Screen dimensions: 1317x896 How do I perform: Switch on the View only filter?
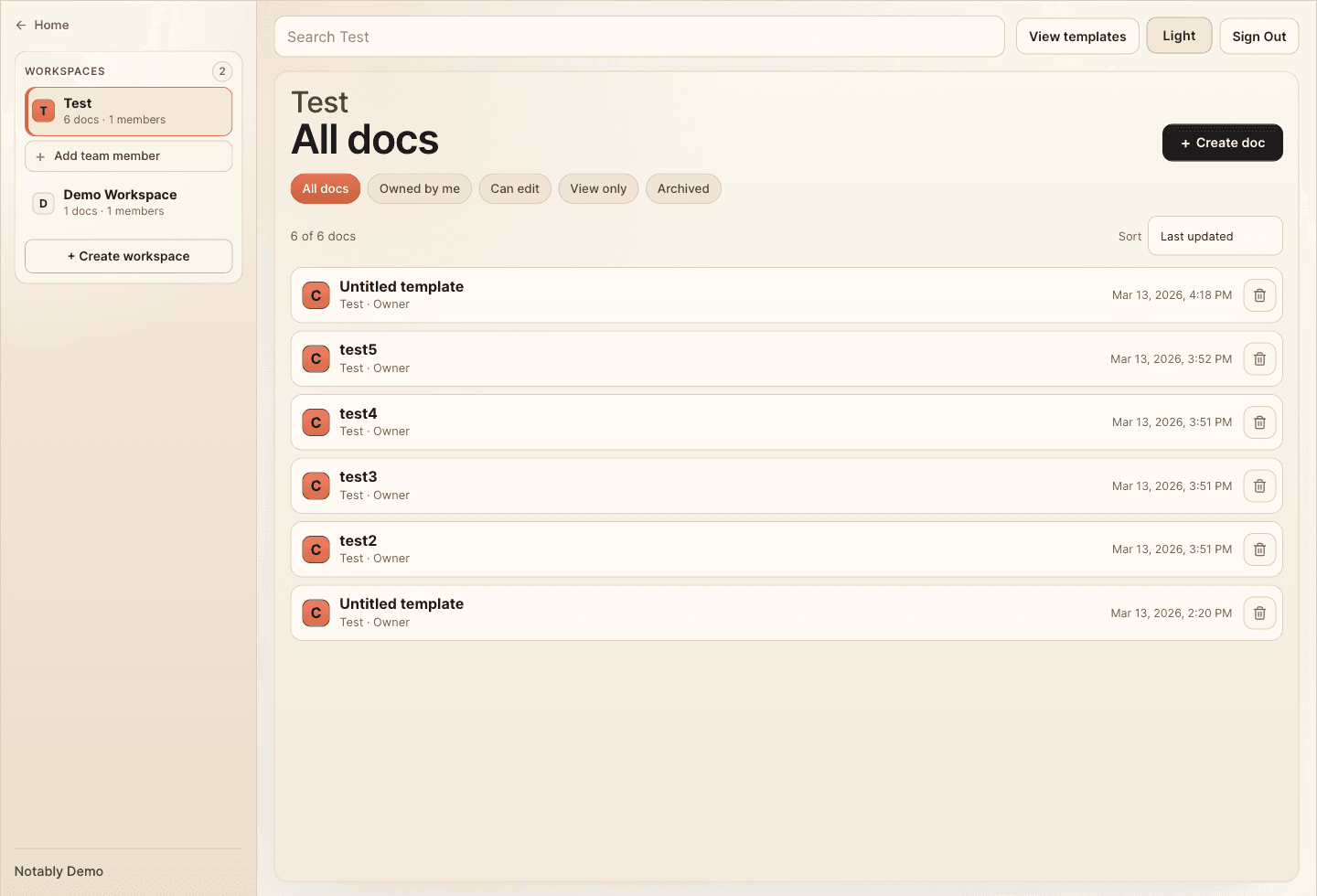[x=598, y=188]
